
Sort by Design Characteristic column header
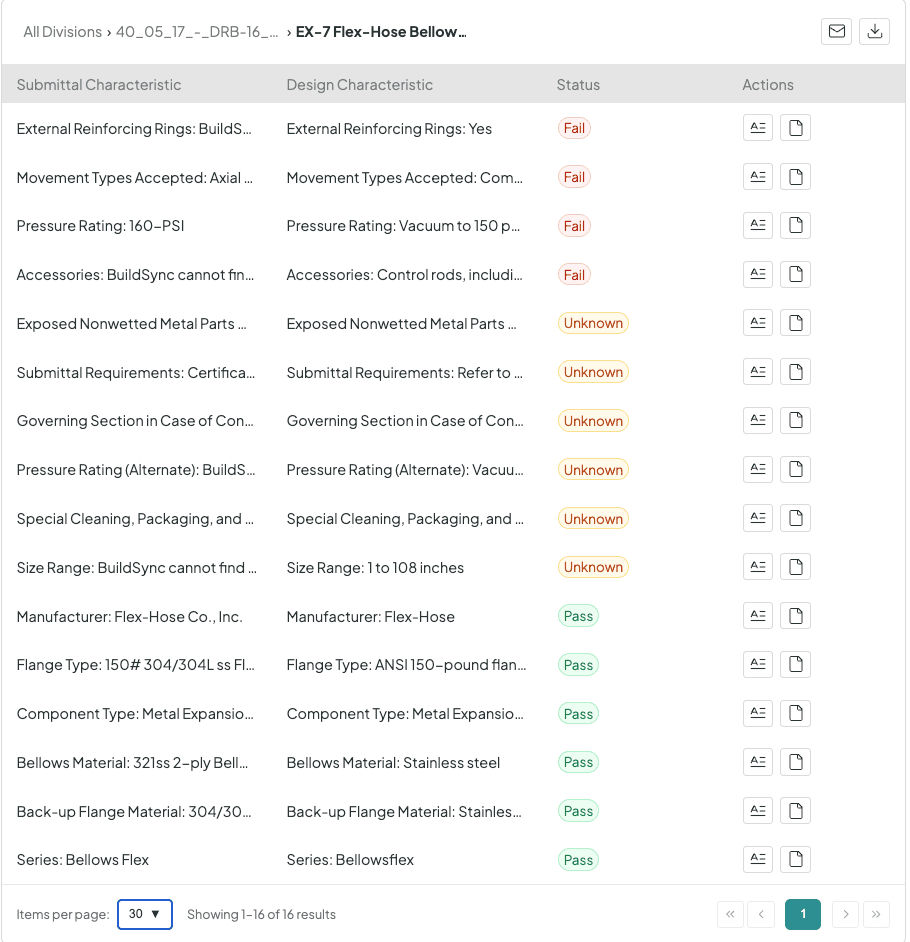pos(359,85)
